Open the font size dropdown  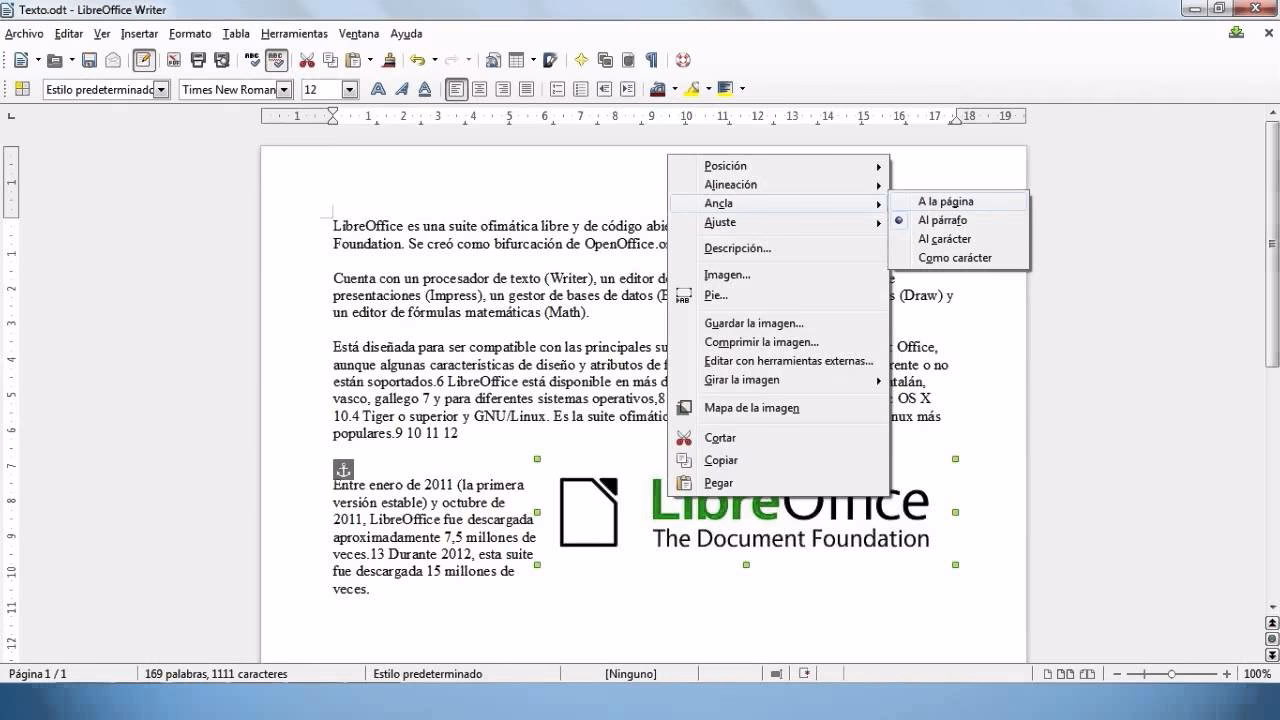348,89
